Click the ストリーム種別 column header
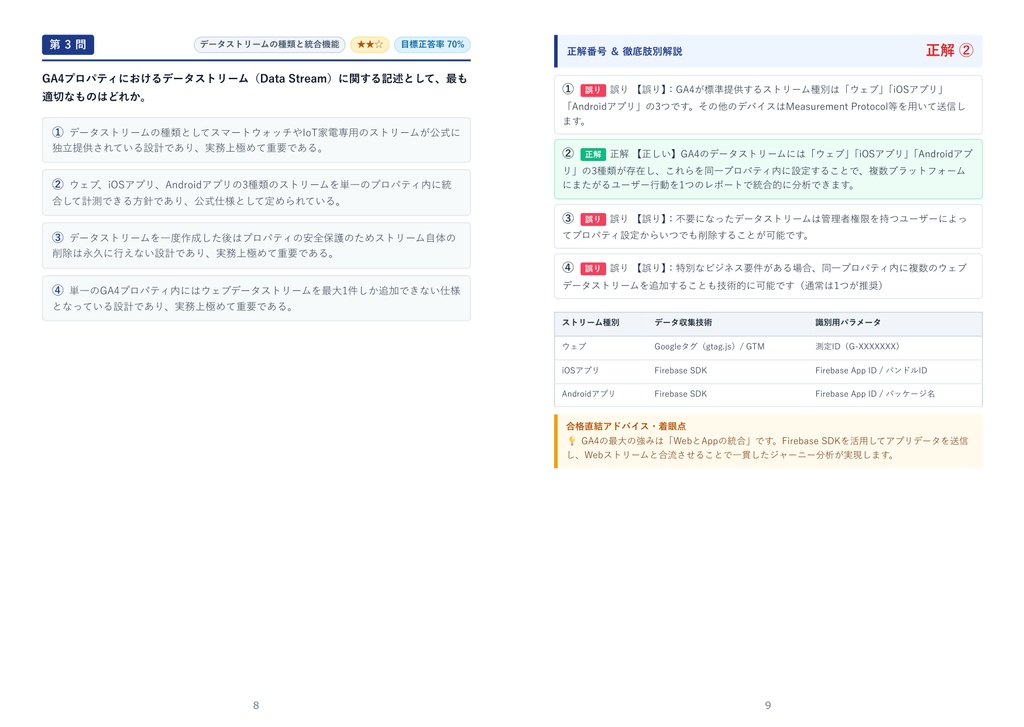The height and width of the screenshot is (727, 1024). 590,323
